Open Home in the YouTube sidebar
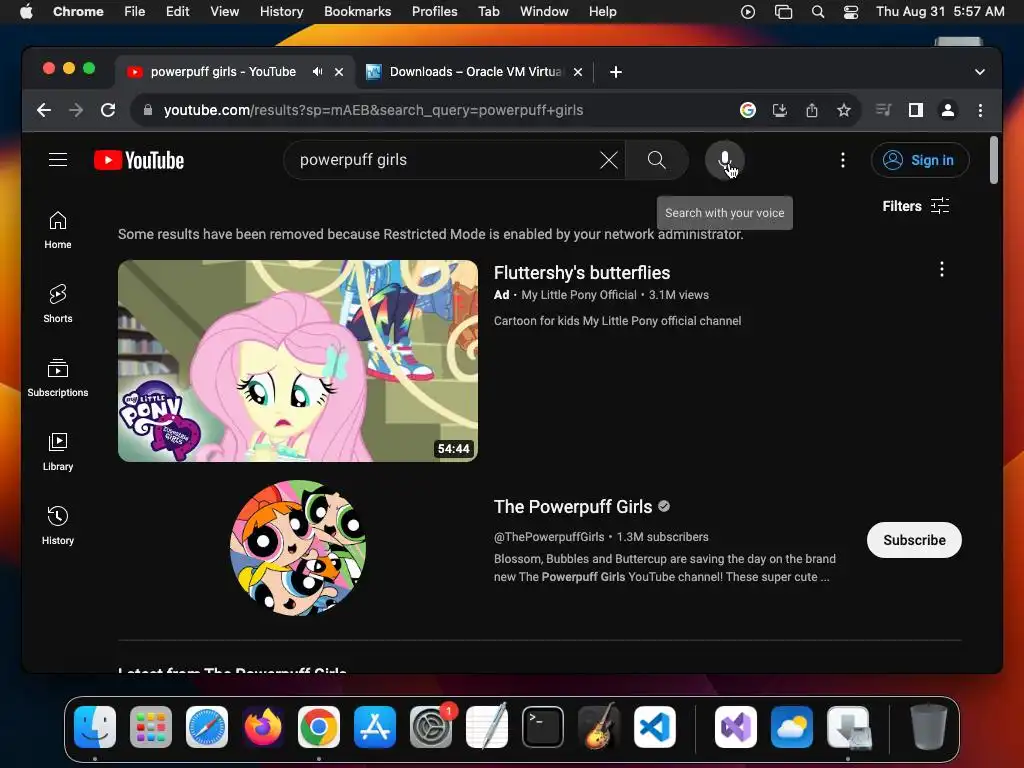 57,230
